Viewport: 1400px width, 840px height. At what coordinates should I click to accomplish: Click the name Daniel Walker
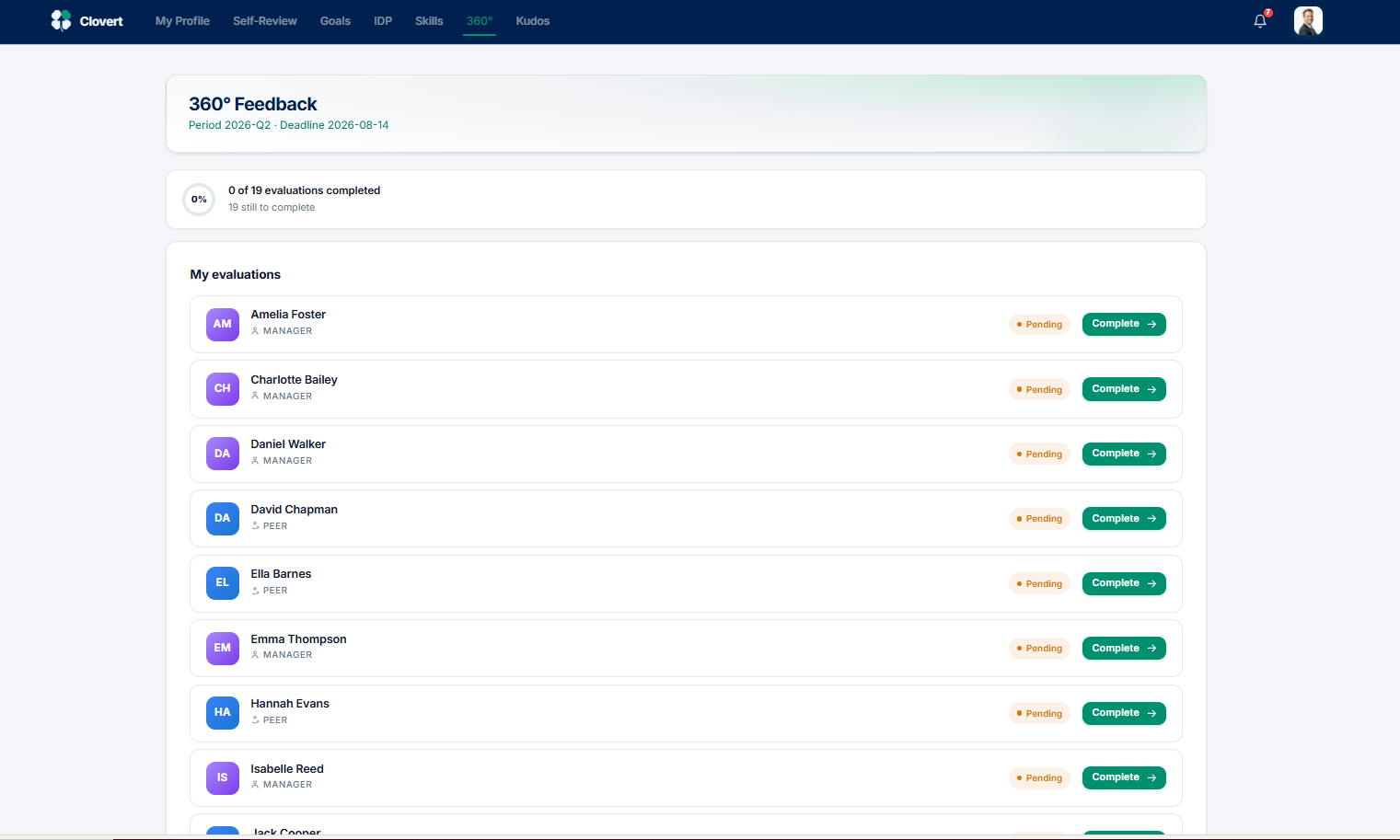point(288,444)
